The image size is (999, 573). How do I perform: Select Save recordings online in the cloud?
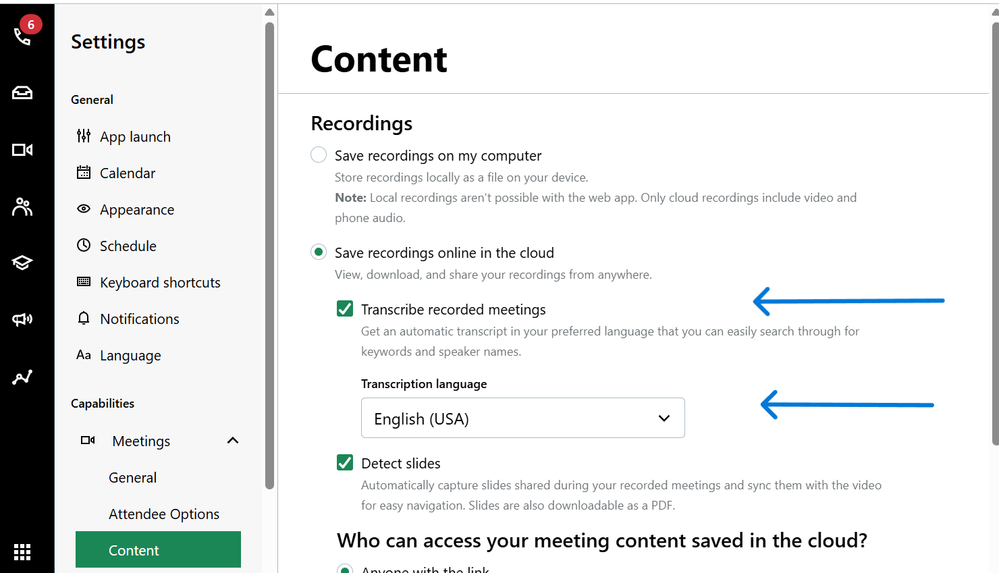[x=318, y=252]
